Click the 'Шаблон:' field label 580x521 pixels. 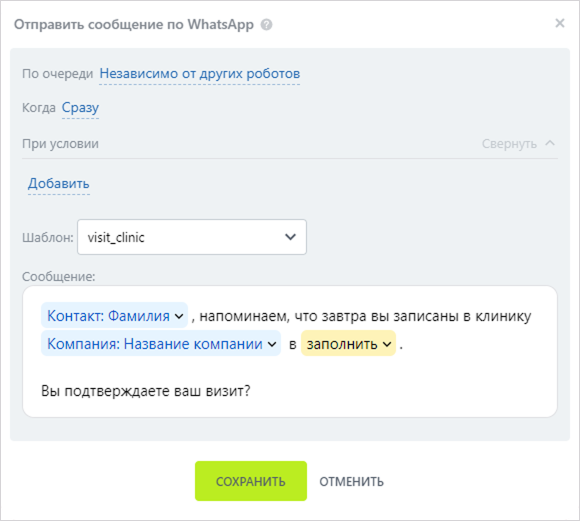pos(48,238)
